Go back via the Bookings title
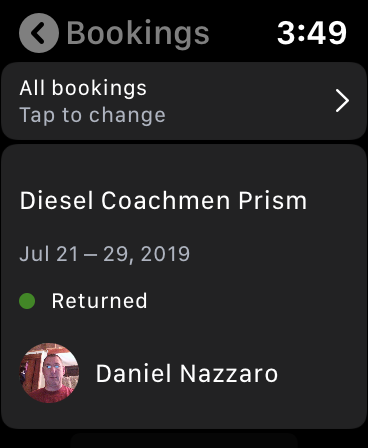This screenshot has width=368, height=448. coord(138,33)
